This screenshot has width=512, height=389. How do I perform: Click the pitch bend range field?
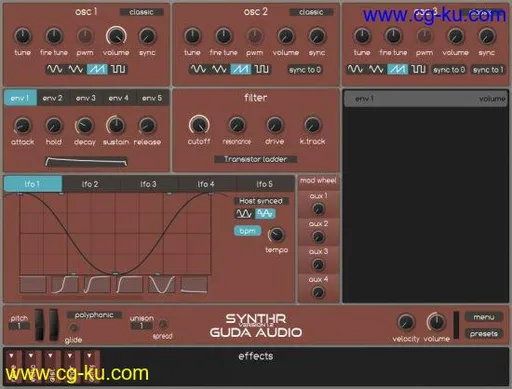click(19, 326)
